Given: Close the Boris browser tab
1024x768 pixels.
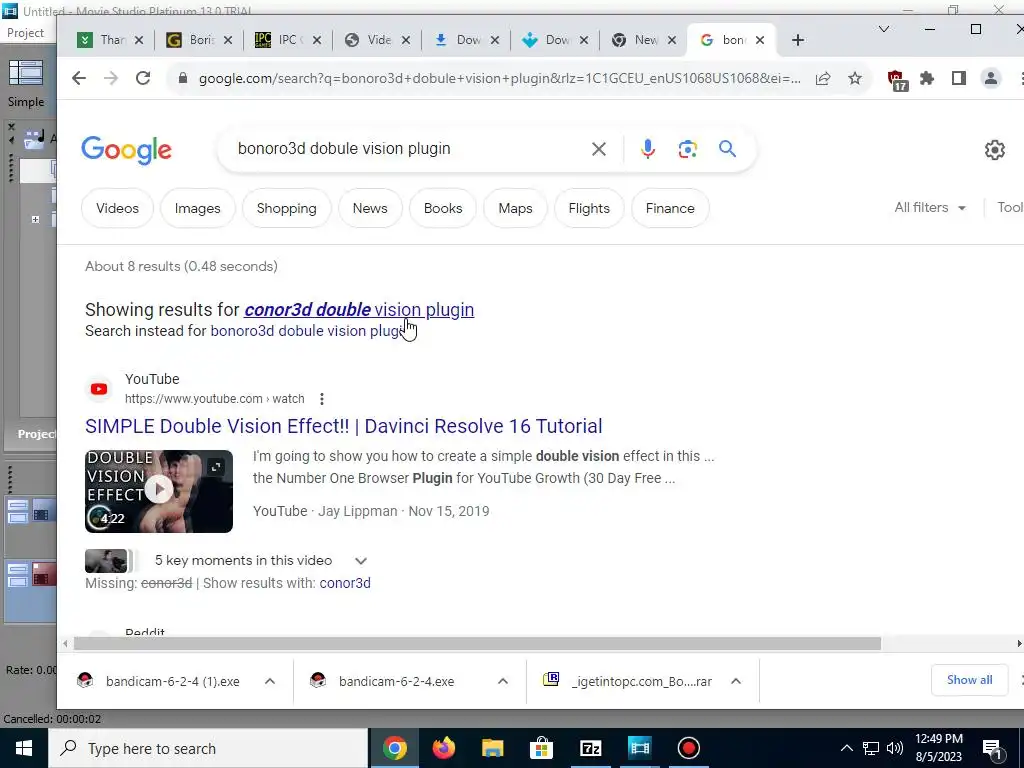Looking at the screenshot, I should pos(227,40).
